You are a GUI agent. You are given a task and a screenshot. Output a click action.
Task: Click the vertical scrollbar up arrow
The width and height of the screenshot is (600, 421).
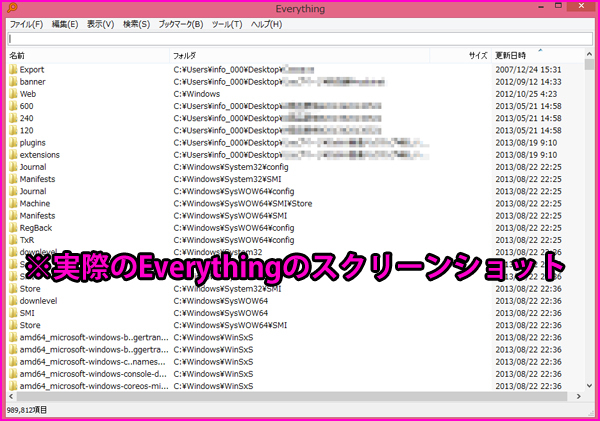point(589,54)
